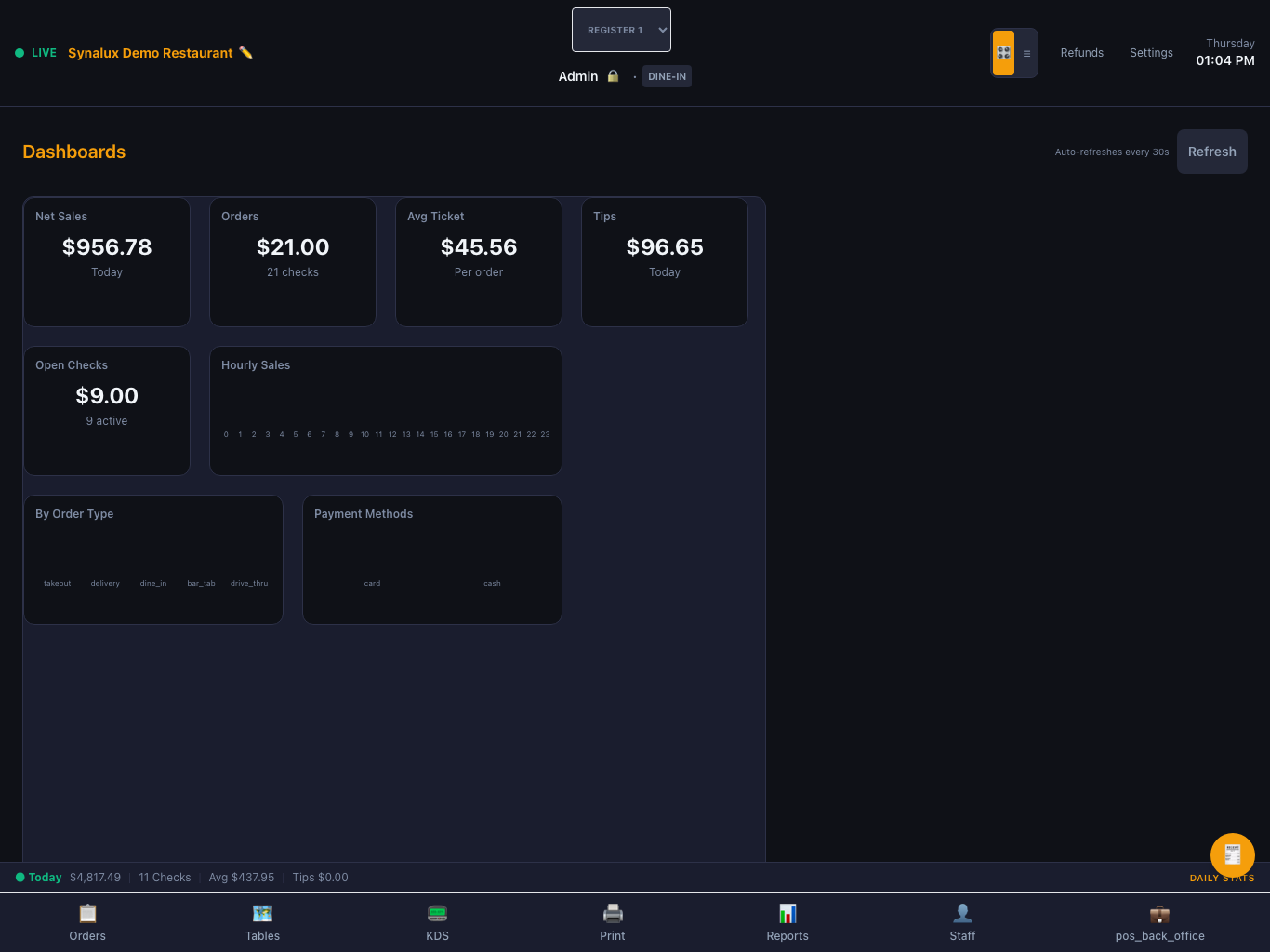Click the Refresh button
1270x952 pixels.
(1212, 152)
